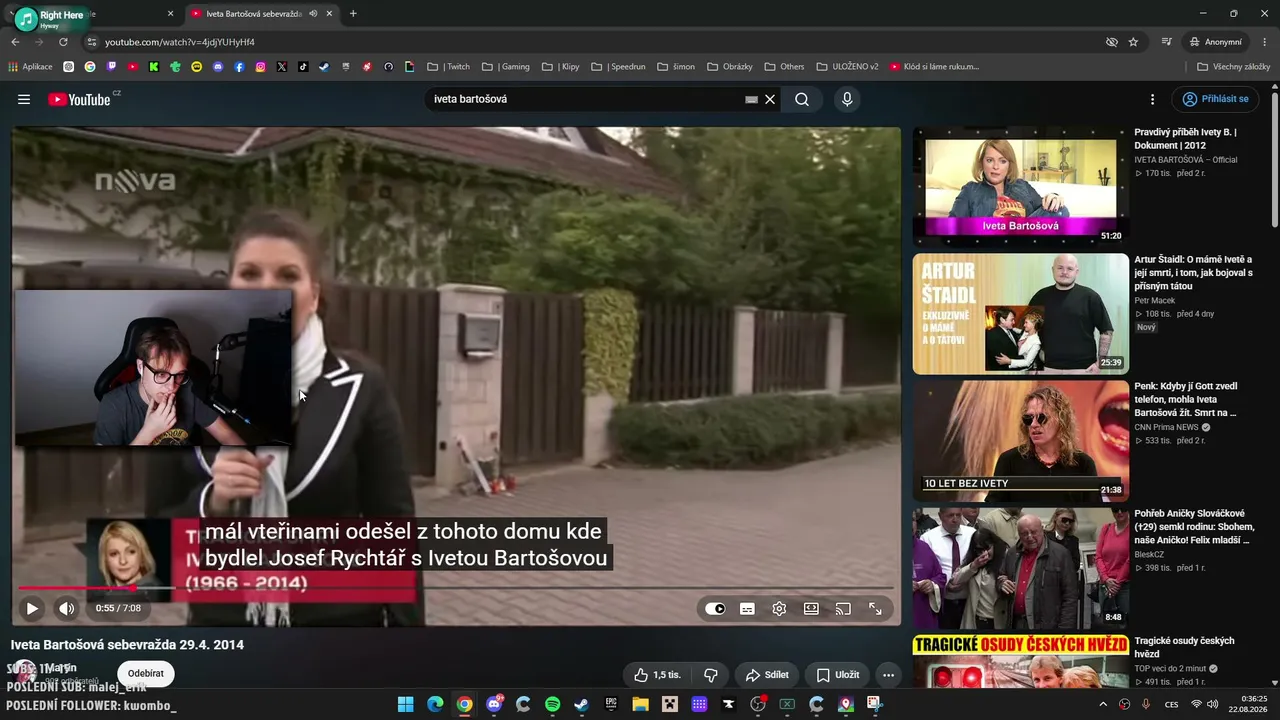Image resolution: width=1280 pixels, height=720 pixels.
Task: Switch to theater mode
Action: pyautogui.click(x=811, y=608)
